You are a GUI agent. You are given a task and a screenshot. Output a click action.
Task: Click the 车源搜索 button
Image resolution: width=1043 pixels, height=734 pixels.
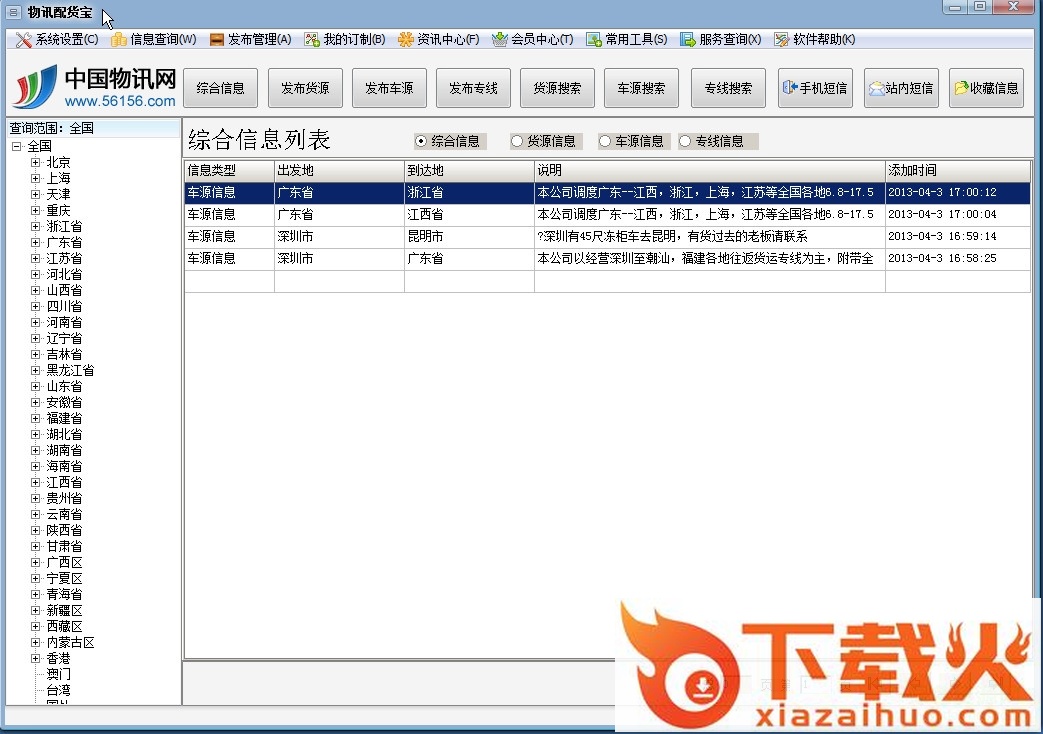point(641,88)
